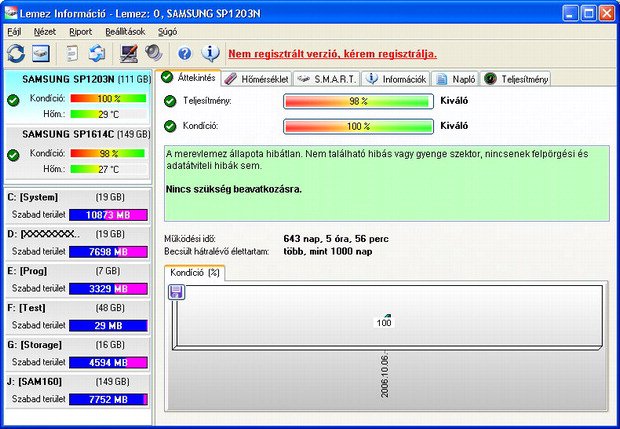620x429 pixels.
Task: Click SP1614C 27 °C temperature bar
Action: (108, 169)
